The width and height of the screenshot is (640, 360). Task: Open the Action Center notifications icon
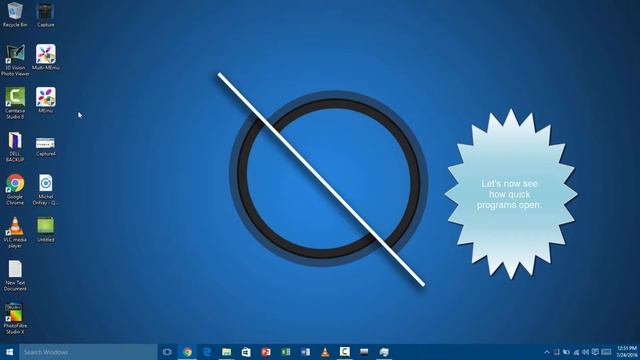596,352
